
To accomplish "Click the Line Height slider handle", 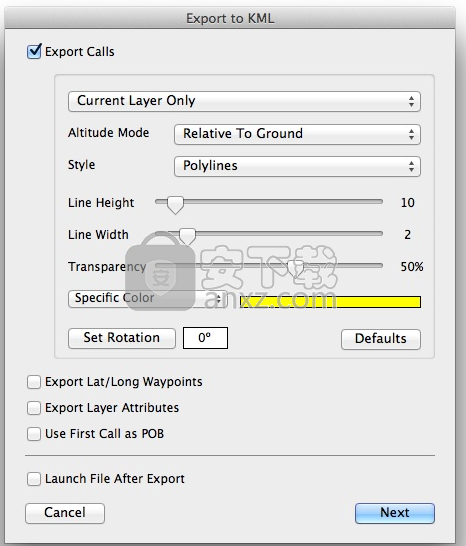I will [175, 204].
